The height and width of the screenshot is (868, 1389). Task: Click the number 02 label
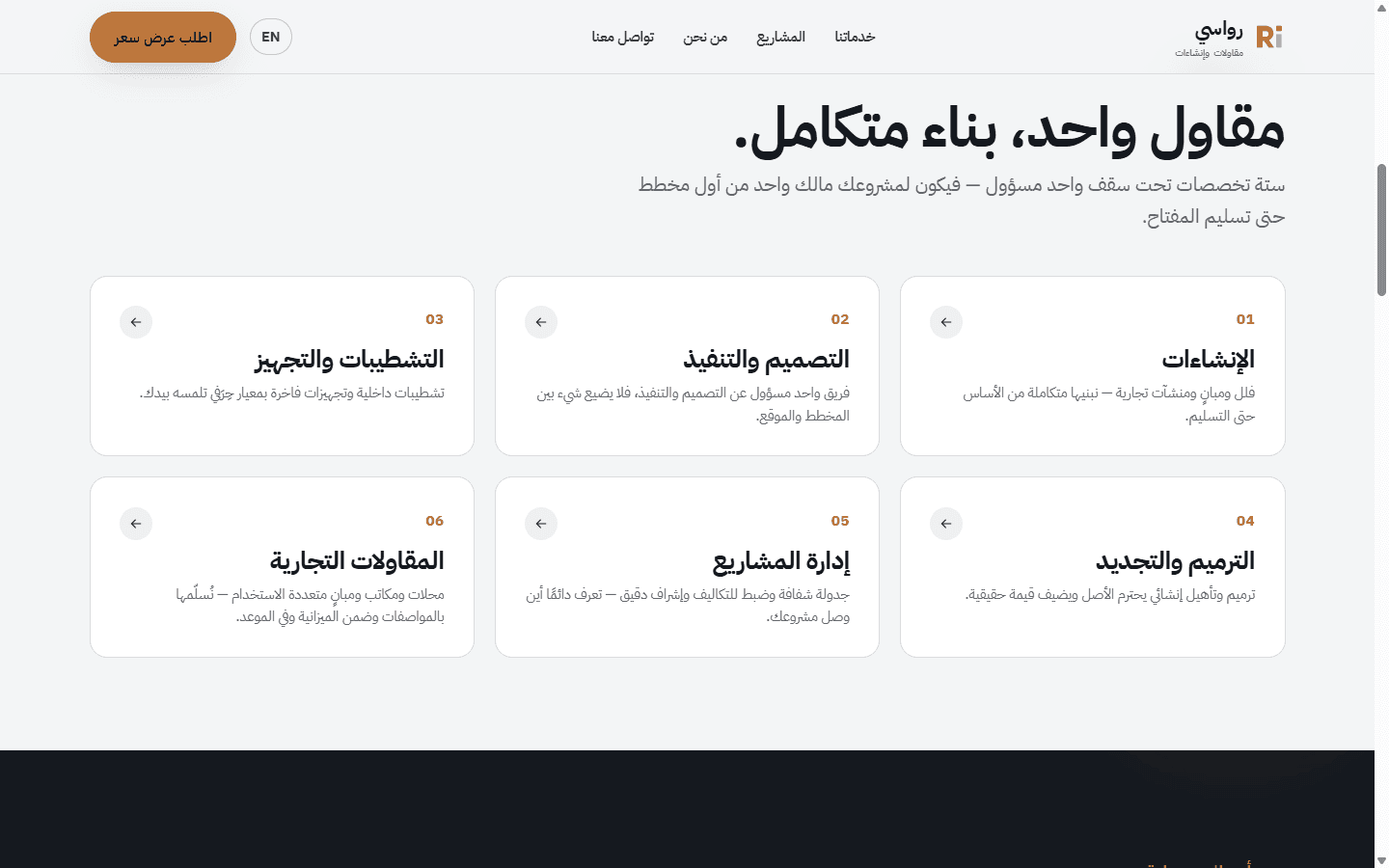[x=840, y=319]
